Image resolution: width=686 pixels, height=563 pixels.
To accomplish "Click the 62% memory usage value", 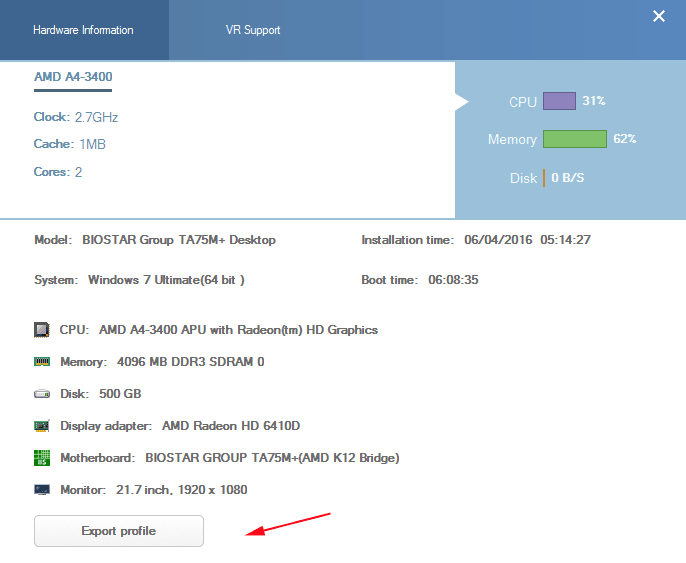I will pyautogui.click(x=625, y=139).
